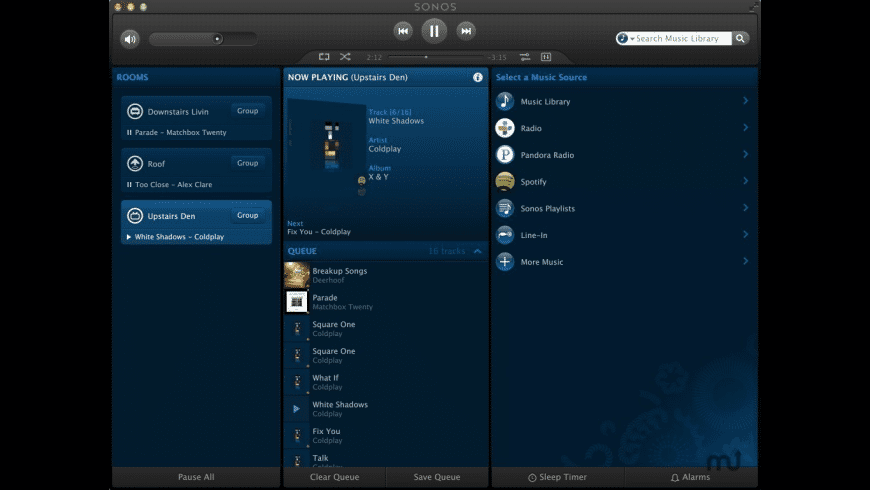Viewport: 870px width, 490px height.
Task: Group the Roof room
Action: (247, 163)
